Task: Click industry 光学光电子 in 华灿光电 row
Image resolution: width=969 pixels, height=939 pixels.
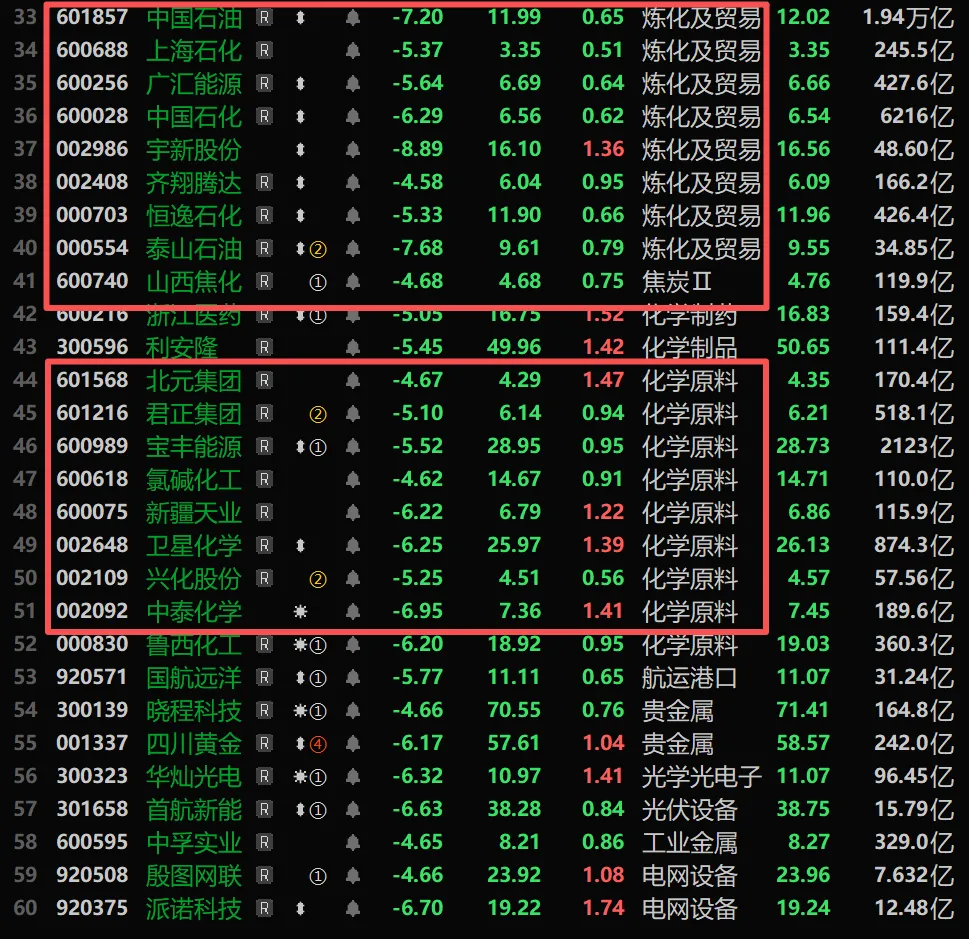Action: coord(701,776)
